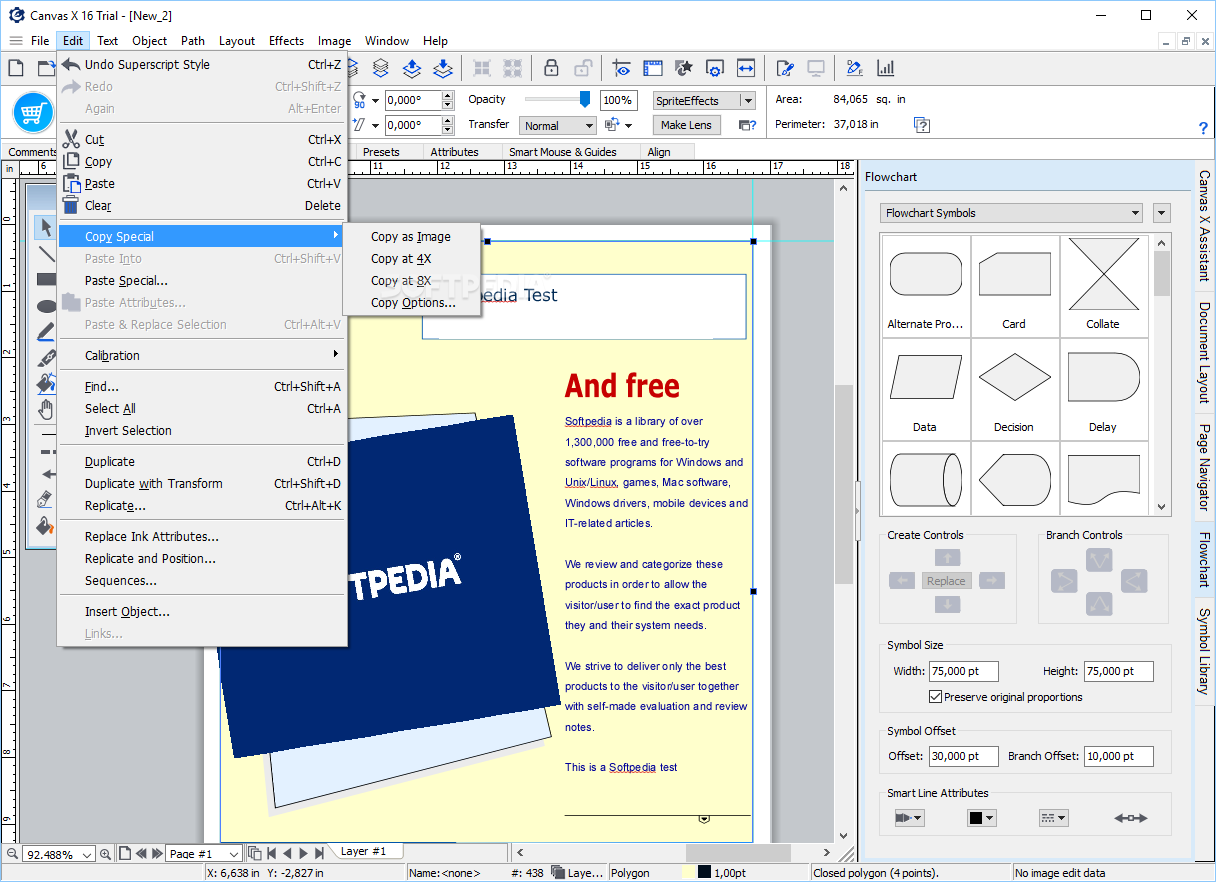Open the Text menu
Screen dimensions: 1216x882
click(x=108, y=41)
